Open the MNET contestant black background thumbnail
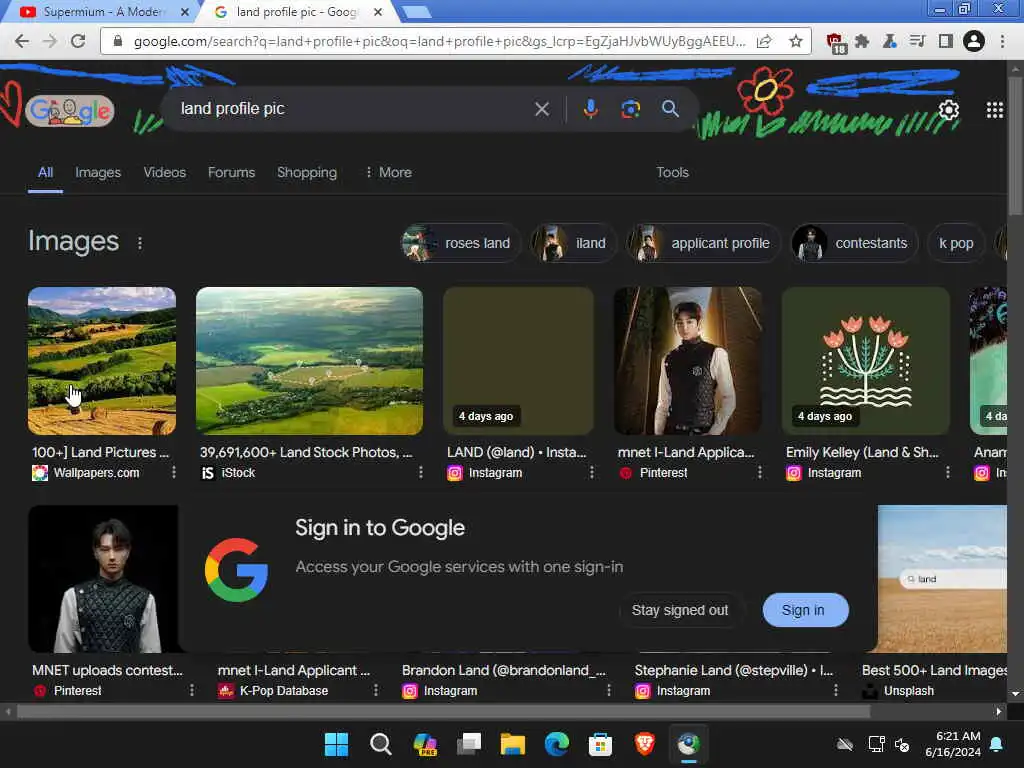The height and width of the screenshot is (768, 1024). pyautogui.click(x=103, y=579)
